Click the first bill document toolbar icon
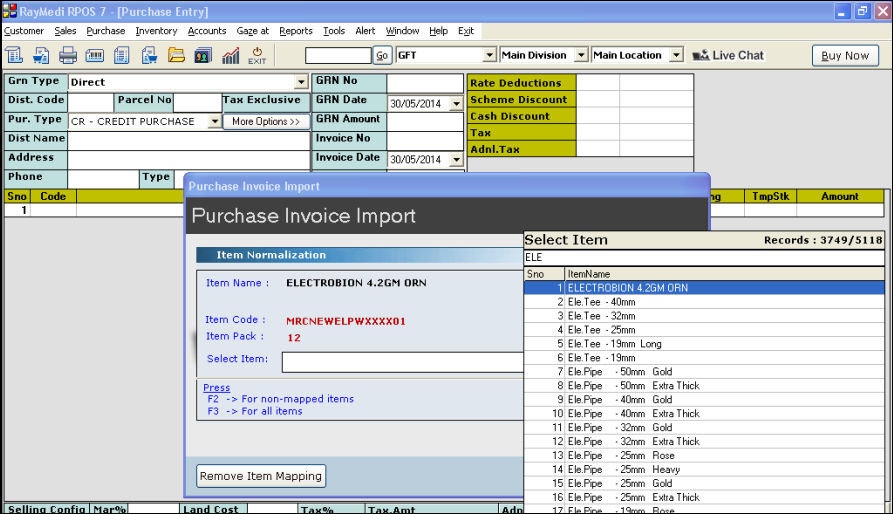The image size is (893, 514). coord(15,55)
